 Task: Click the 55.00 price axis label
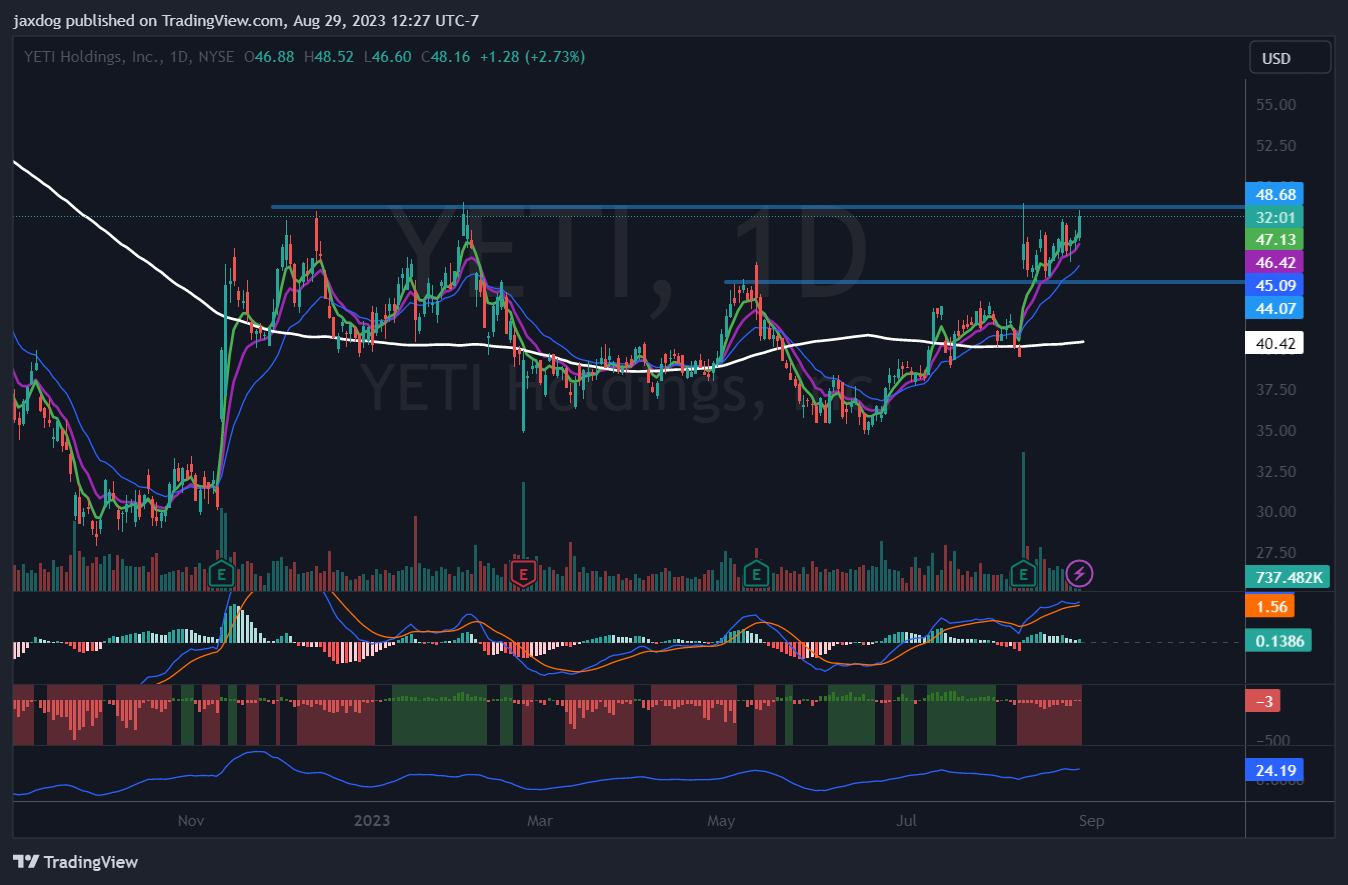point(1275,104)
